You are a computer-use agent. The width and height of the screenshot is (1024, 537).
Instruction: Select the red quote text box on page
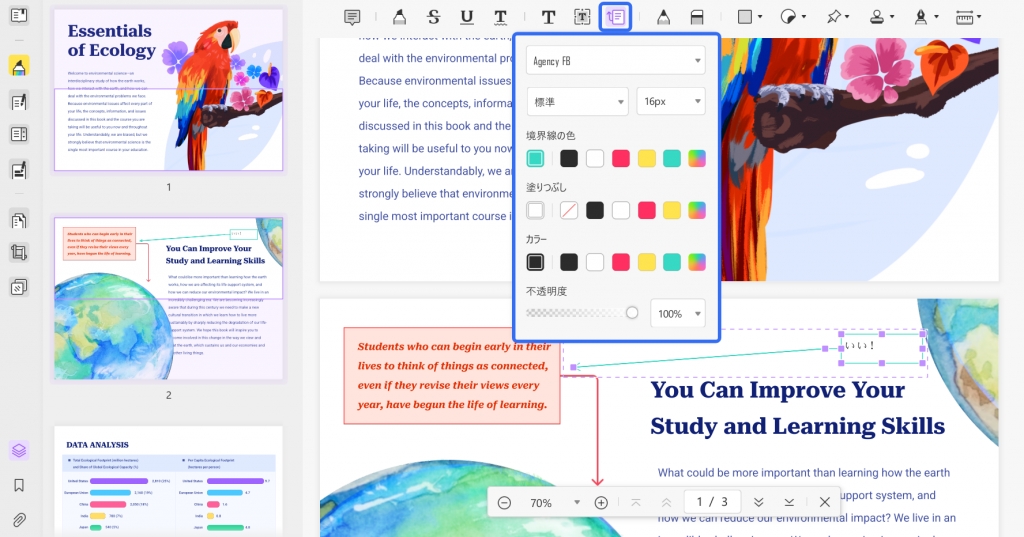pos(452,376)
